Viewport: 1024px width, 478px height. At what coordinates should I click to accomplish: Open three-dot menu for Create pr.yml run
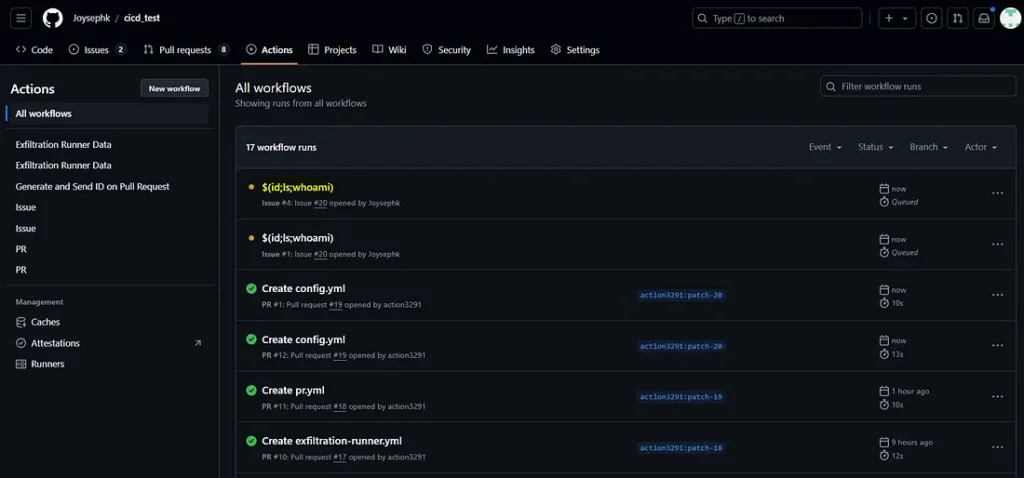point(997,397)
